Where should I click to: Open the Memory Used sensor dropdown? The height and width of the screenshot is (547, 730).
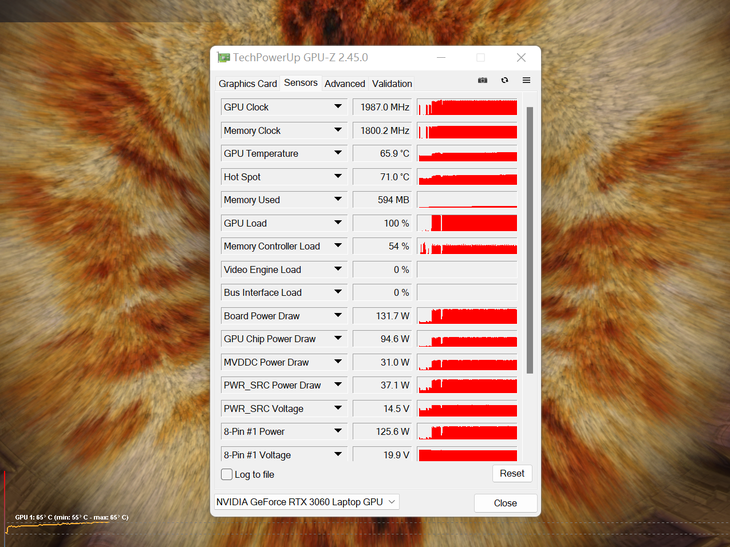337,200
